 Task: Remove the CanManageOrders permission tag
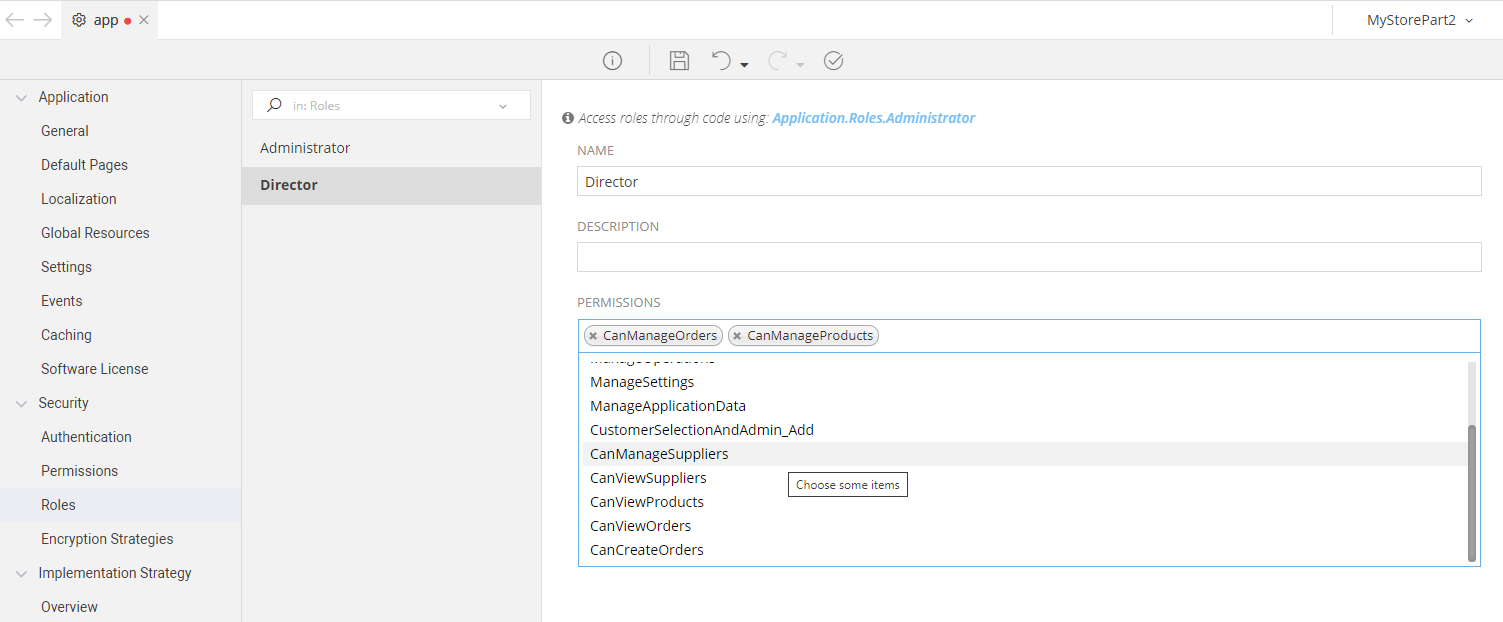(593, 336)
